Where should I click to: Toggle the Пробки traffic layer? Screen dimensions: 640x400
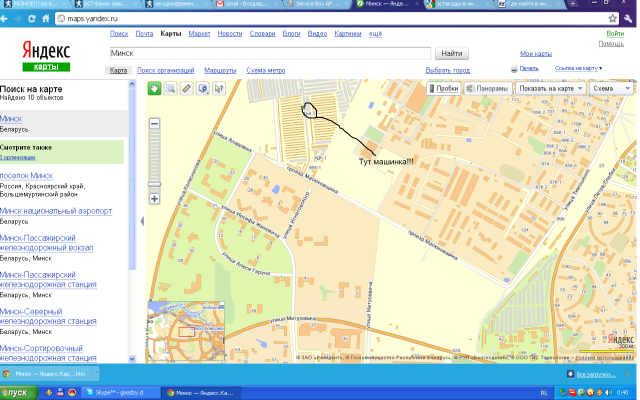(x=444, y=88)
